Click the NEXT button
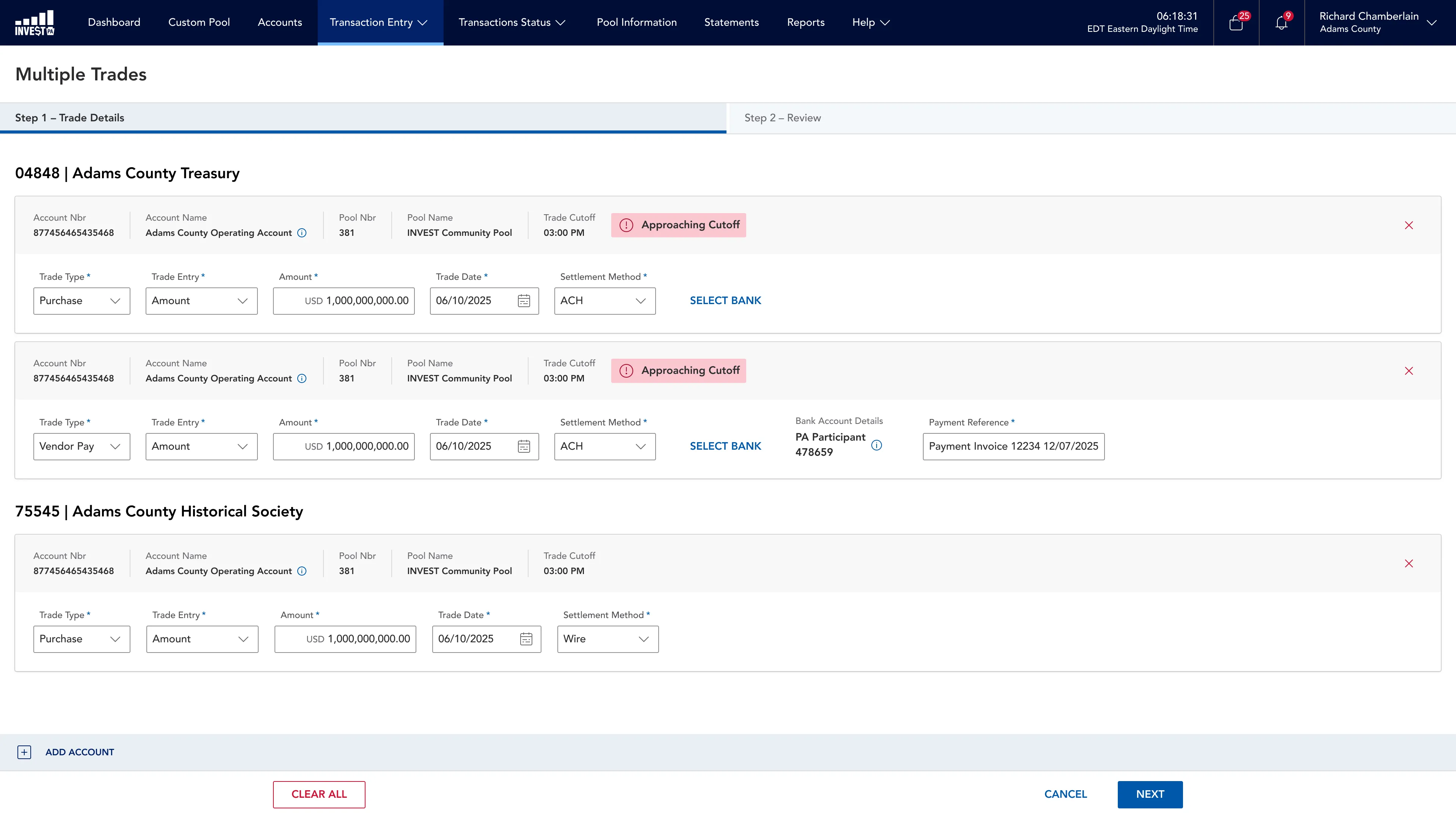 coord(1150,794)
